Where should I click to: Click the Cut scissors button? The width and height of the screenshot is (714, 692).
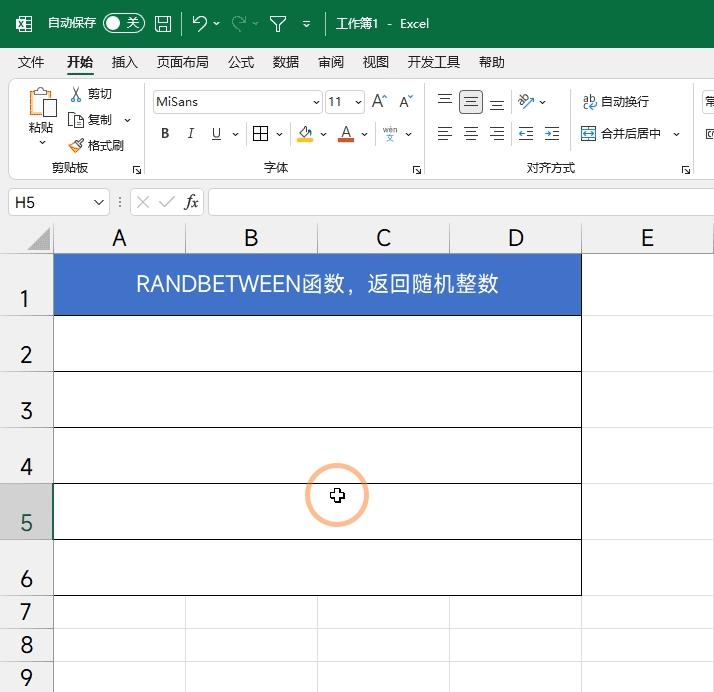pyautogui.click(x=91, y=94)
